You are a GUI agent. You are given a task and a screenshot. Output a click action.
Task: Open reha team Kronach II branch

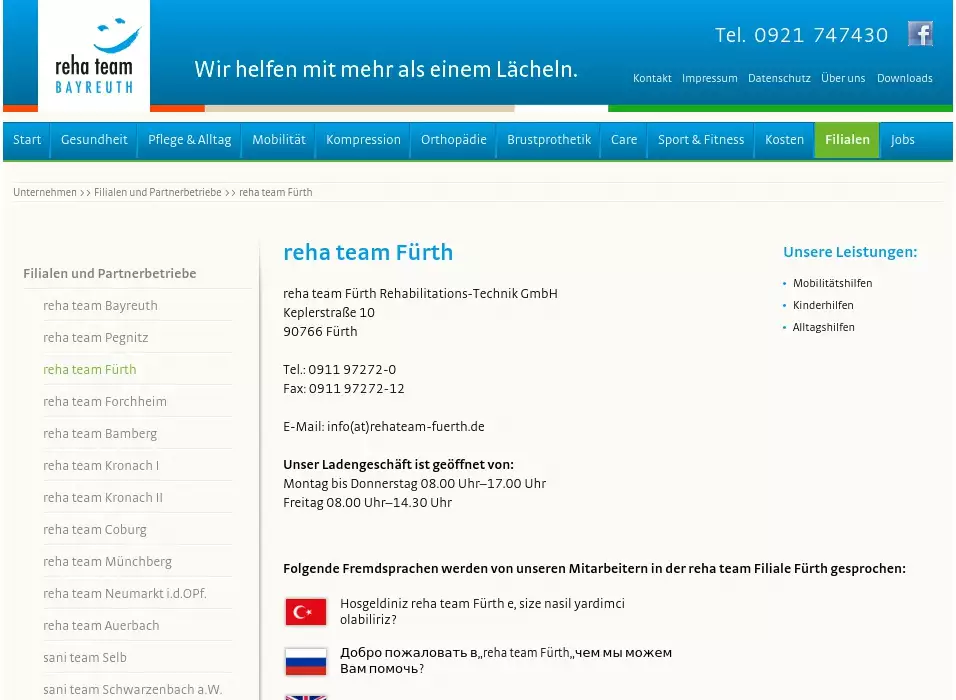pyautogui.click(x=103, y=498)
